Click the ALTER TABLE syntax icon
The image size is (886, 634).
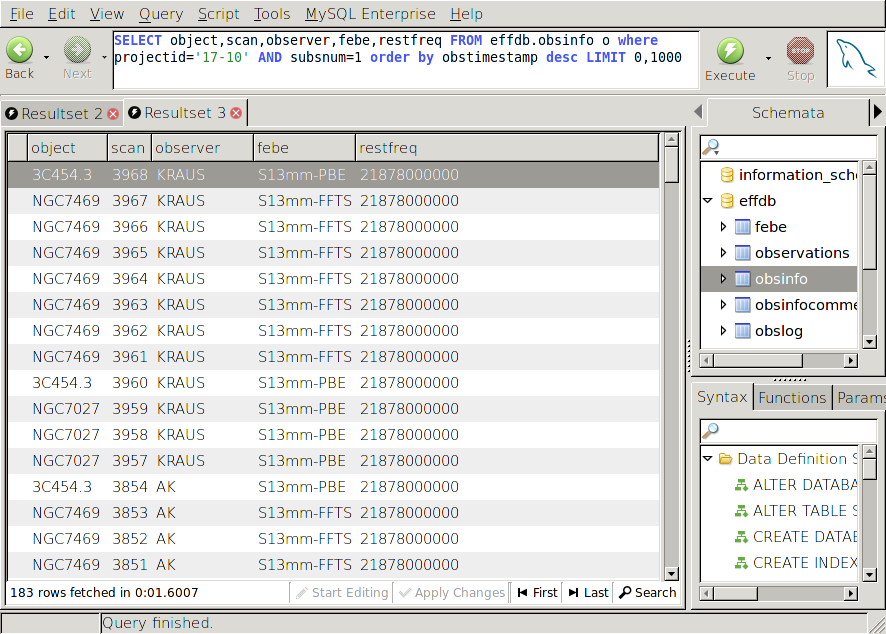pos(741,511)
